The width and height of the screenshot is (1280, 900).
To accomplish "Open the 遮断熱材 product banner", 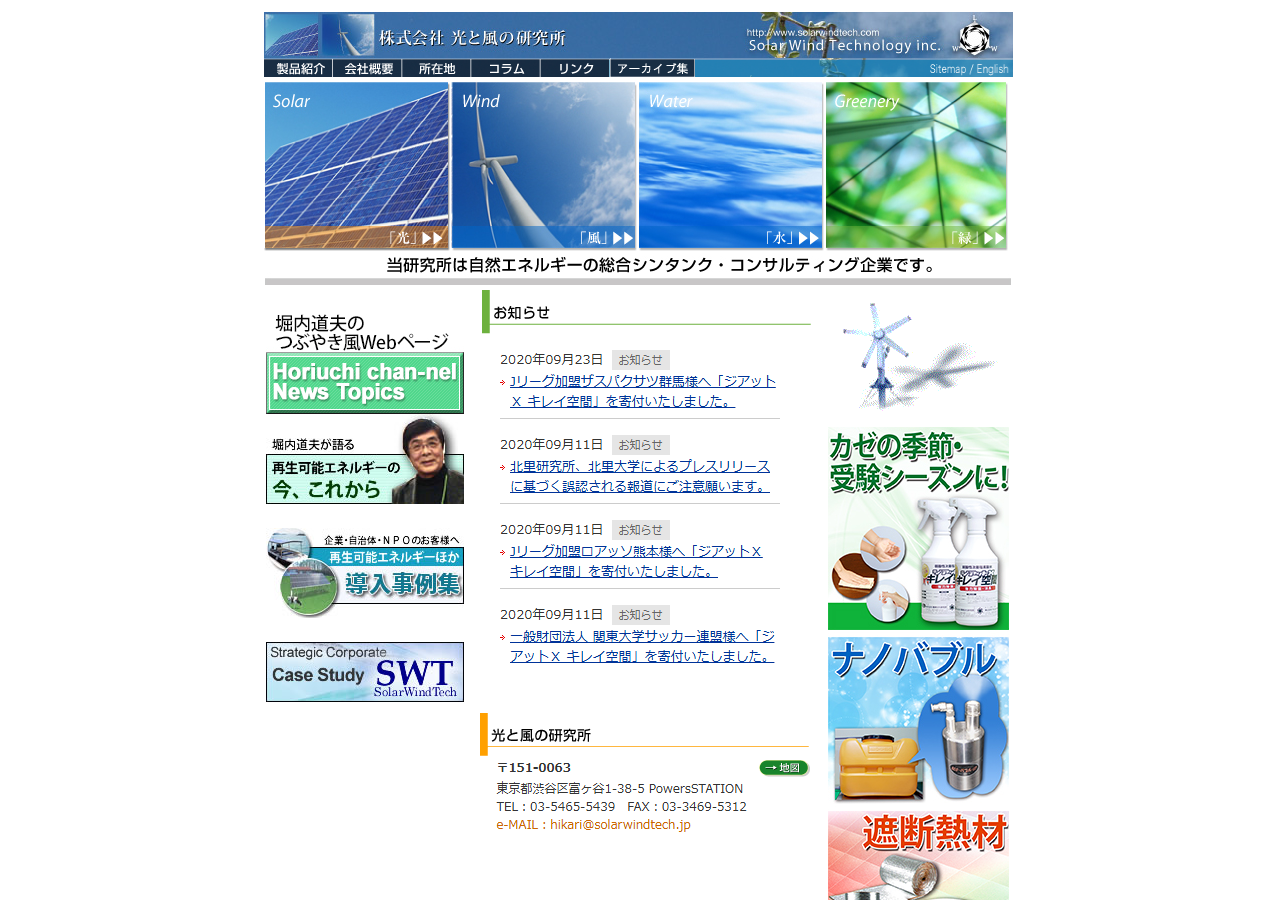I will tap(918, 855).
